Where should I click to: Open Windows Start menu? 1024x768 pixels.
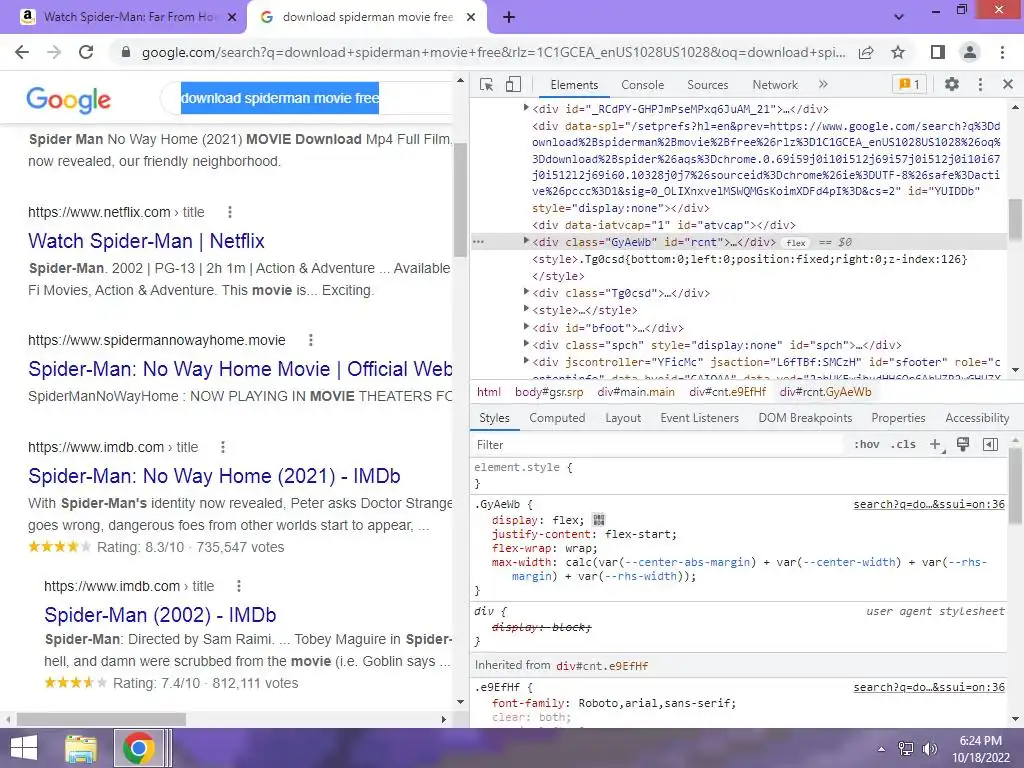tap(24, 748)
